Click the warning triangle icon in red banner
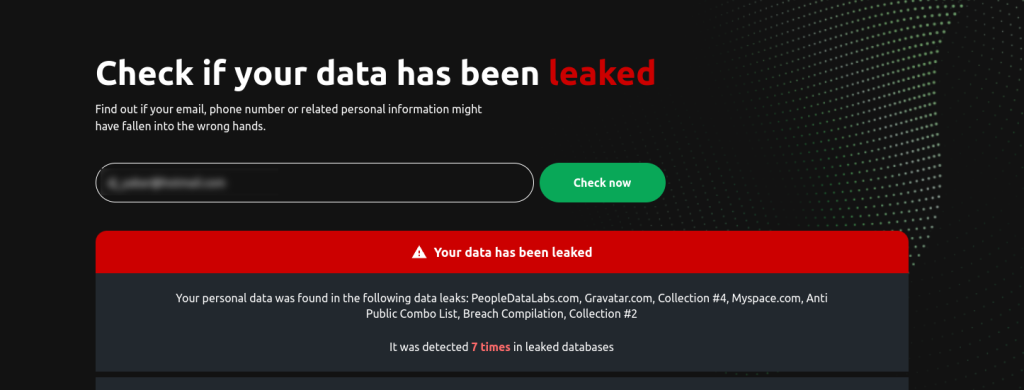Screen dimensions: 1024x390 (419, 252)
